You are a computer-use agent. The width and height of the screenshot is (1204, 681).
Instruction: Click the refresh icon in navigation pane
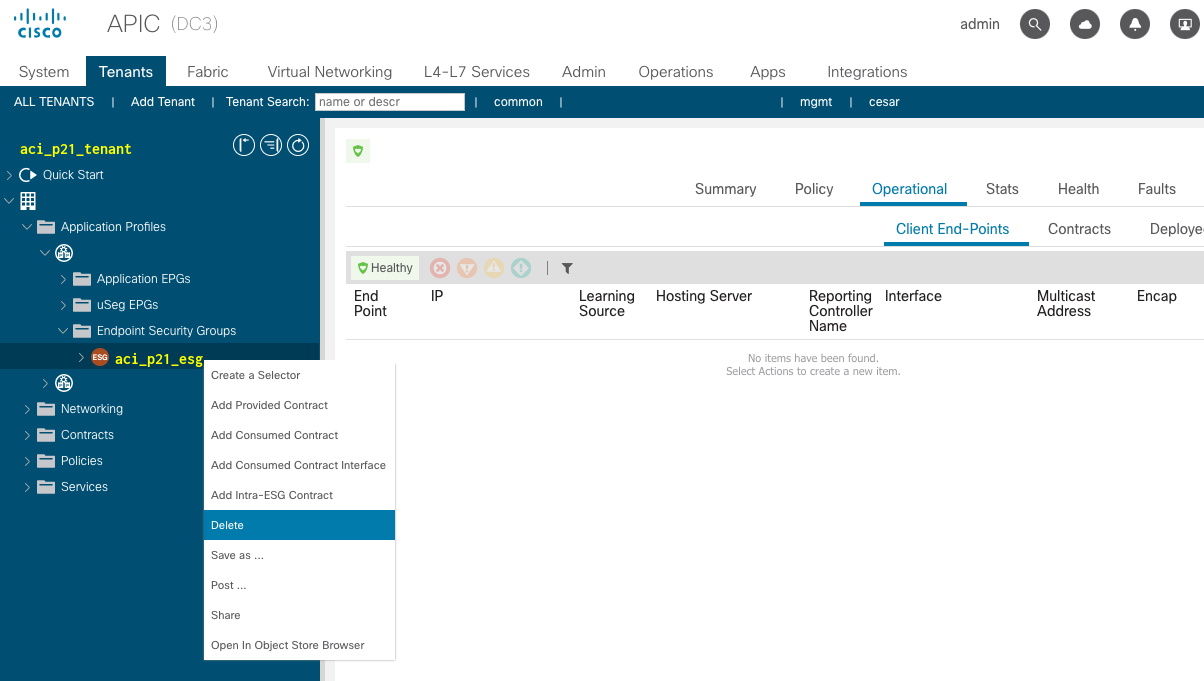(298, 146)
